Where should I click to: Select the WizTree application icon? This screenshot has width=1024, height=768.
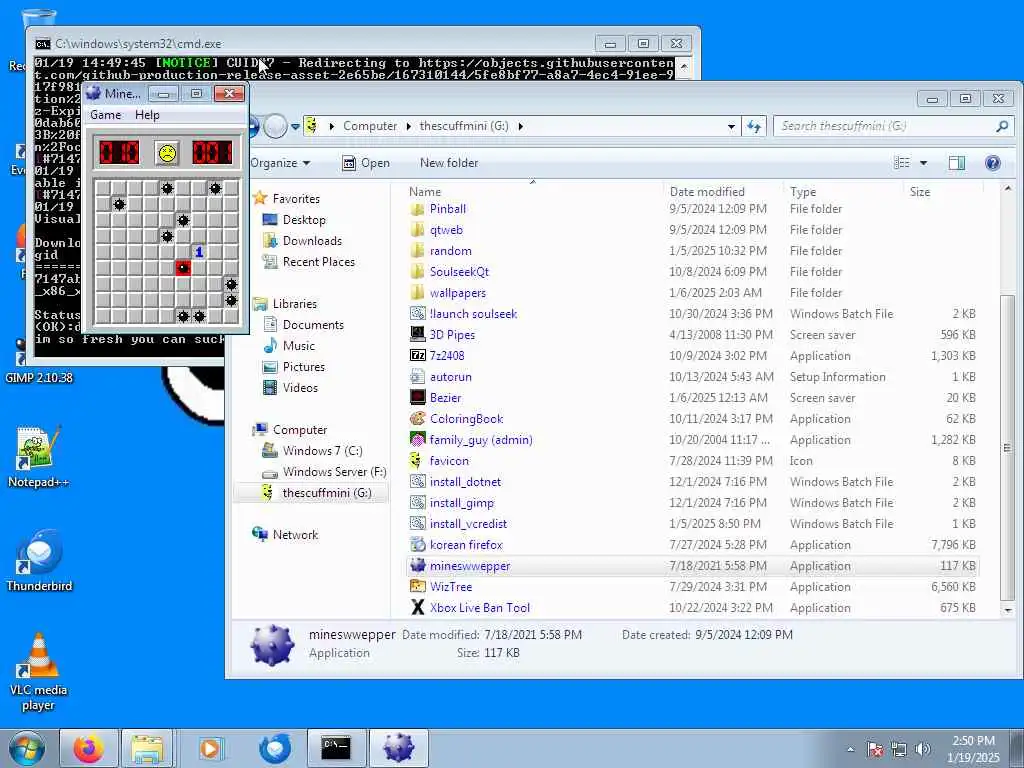417,586
